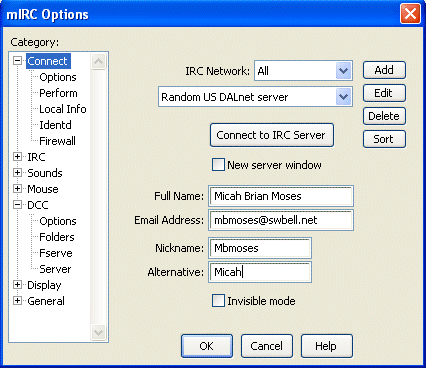This screenshot has height=368, width=426.
Task: Toggle Invisible mode checkbox
Action: (218, 301)
